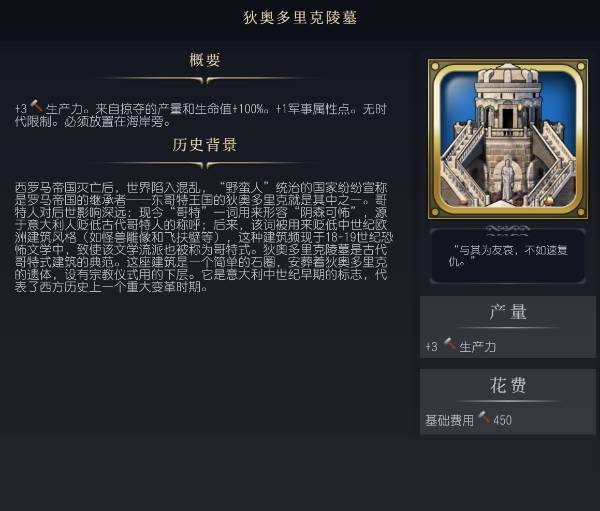The height and width of the screenshot is (511, 600).
Task: Select the 狄奥多里克陵墓 page title
Action: click(x=300, y=18)
